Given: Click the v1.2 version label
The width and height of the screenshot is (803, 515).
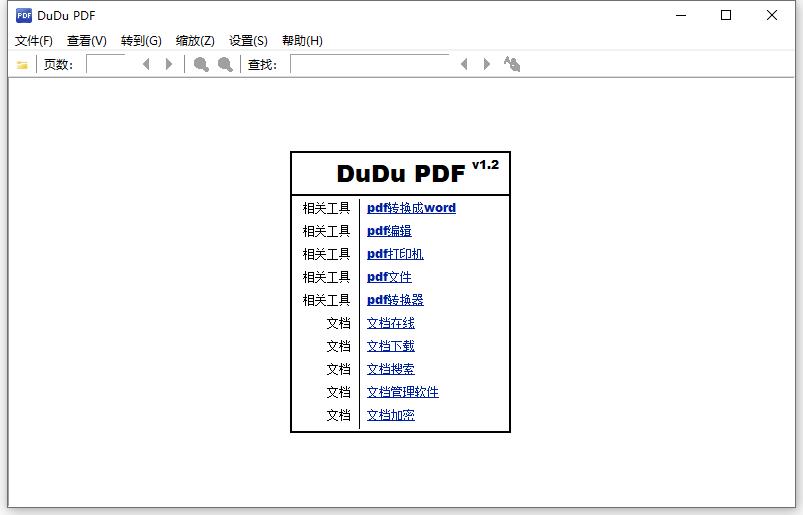Looking at the screenshot, I should coord(485,165).
